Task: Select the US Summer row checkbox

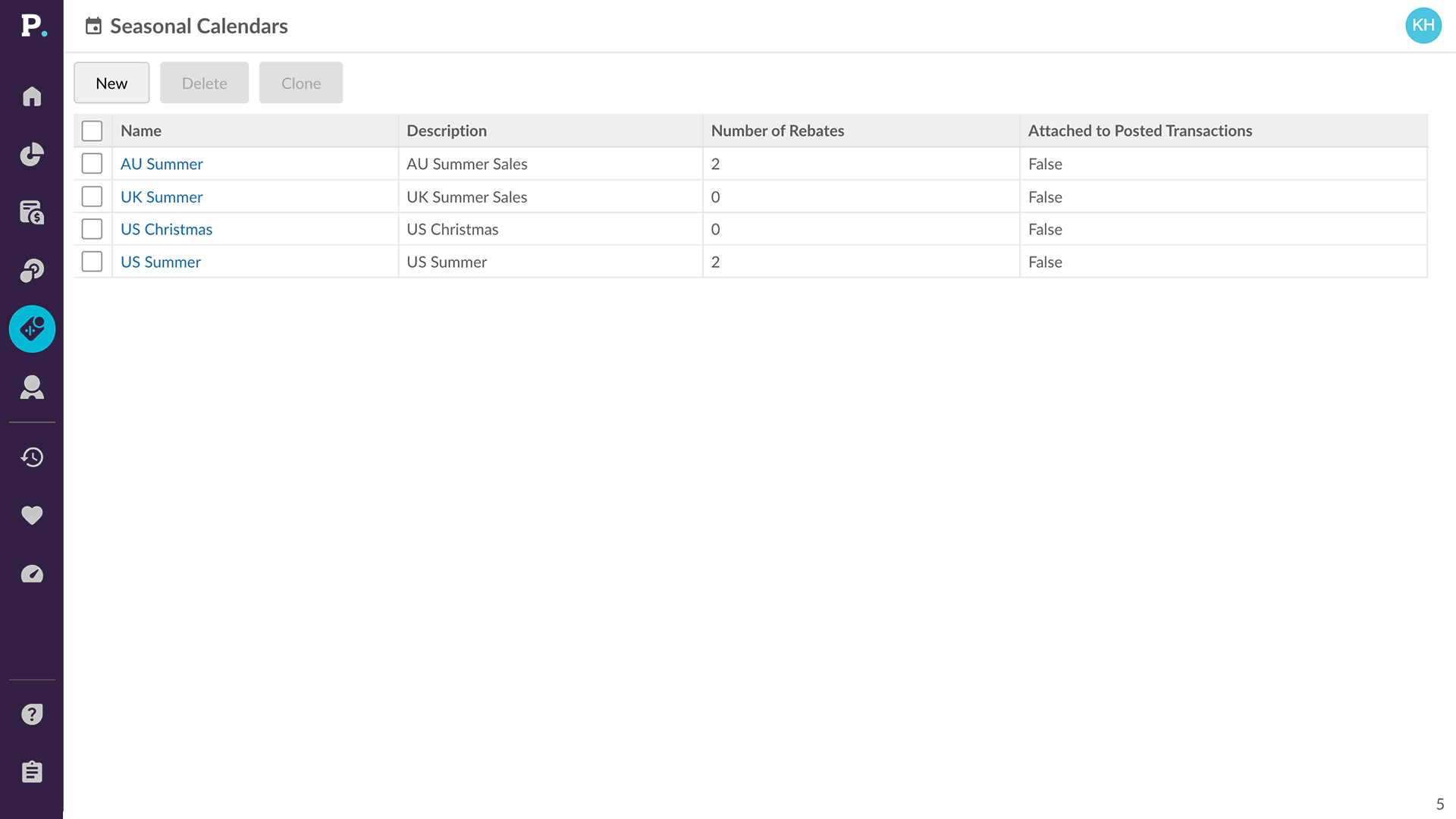Action: pyautogui.click(x=92, y=262)
